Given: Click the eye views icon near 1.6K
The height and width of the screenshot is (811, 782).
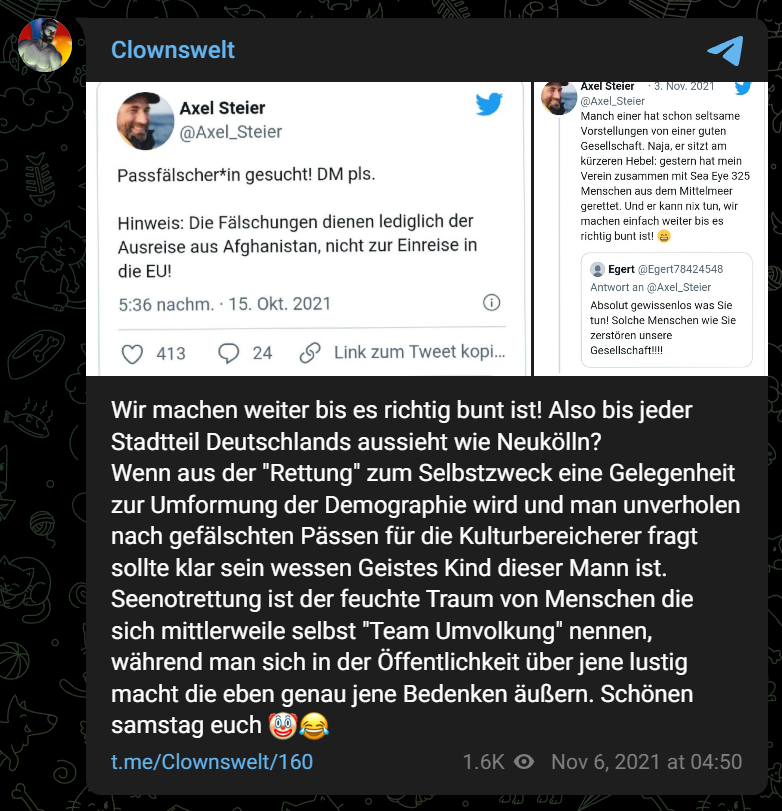Looking at the screenshot, I should [524, 761].
